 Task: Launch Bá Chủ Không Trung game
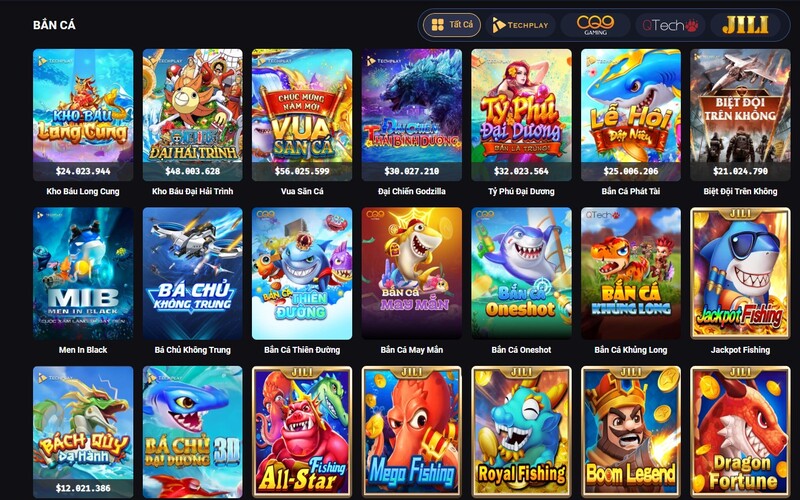coord(192,273)
